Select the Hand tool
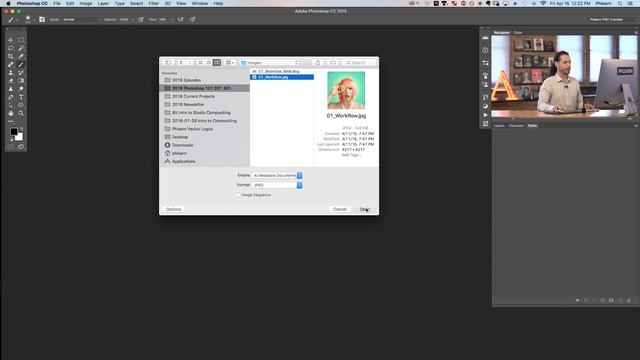 pos(11,113)
